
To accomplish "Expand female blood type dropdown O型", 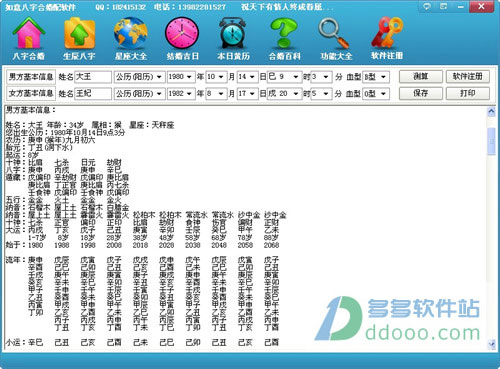I will (x=384, y=94).
